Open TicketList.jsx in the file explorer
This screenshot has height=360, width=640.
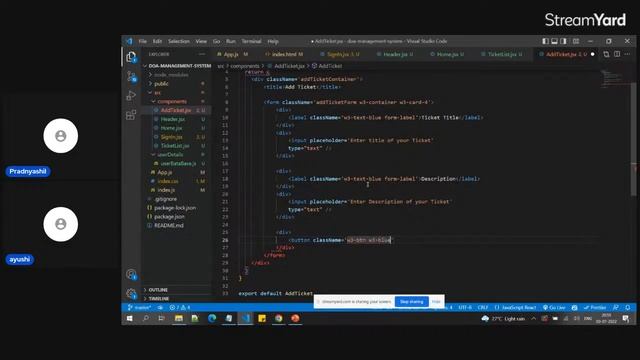[x=175, y=146]
